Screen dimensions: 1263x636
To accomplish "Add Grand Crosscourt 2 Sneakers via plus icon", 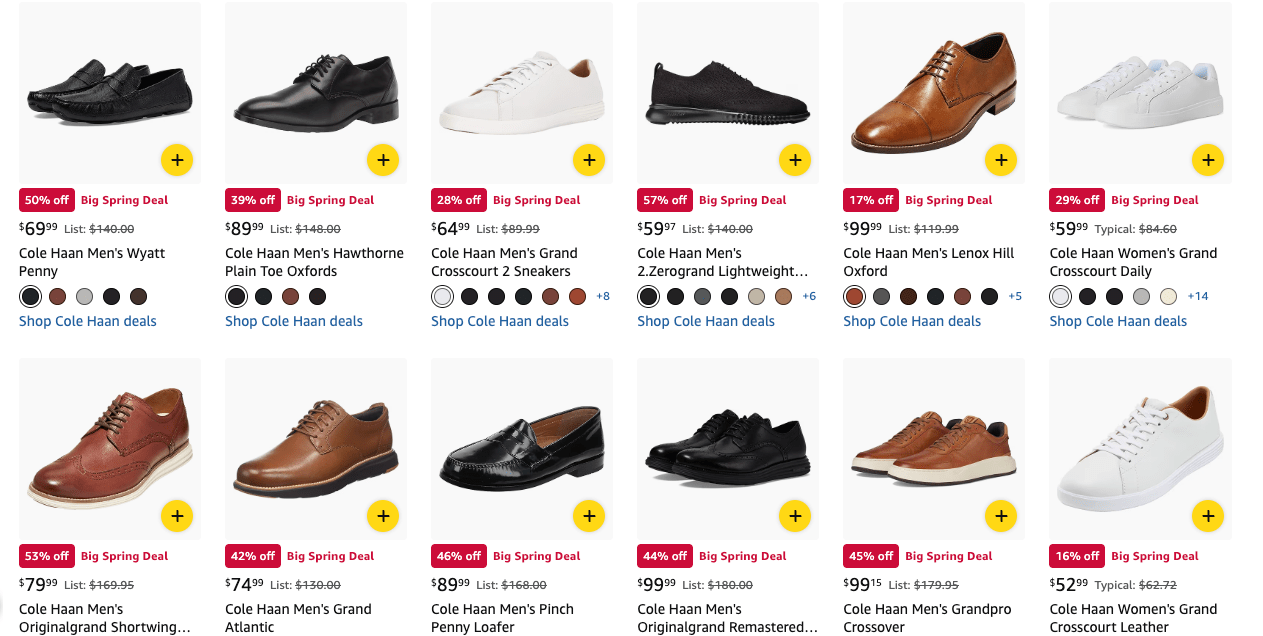I will pyautogui.click(x=589, y=160).
